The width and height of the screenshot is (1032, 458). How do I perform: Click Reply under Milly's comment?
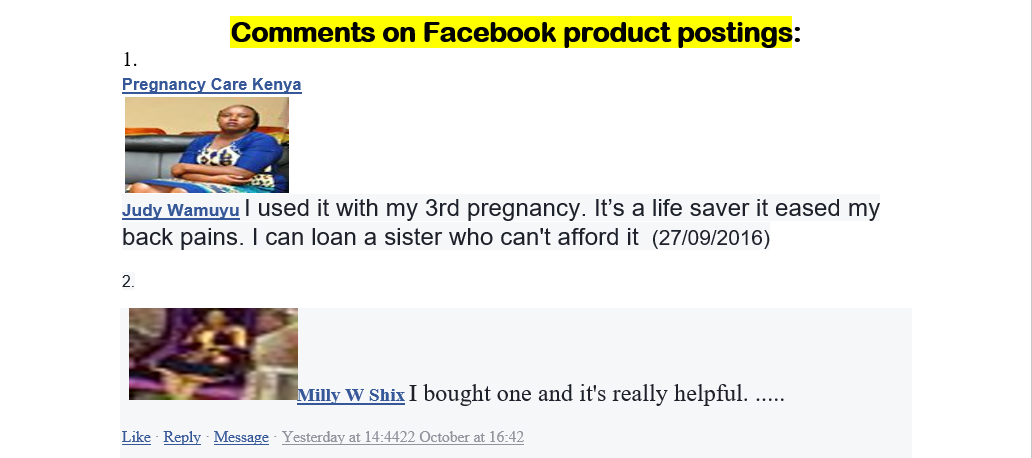click(182, 437)
